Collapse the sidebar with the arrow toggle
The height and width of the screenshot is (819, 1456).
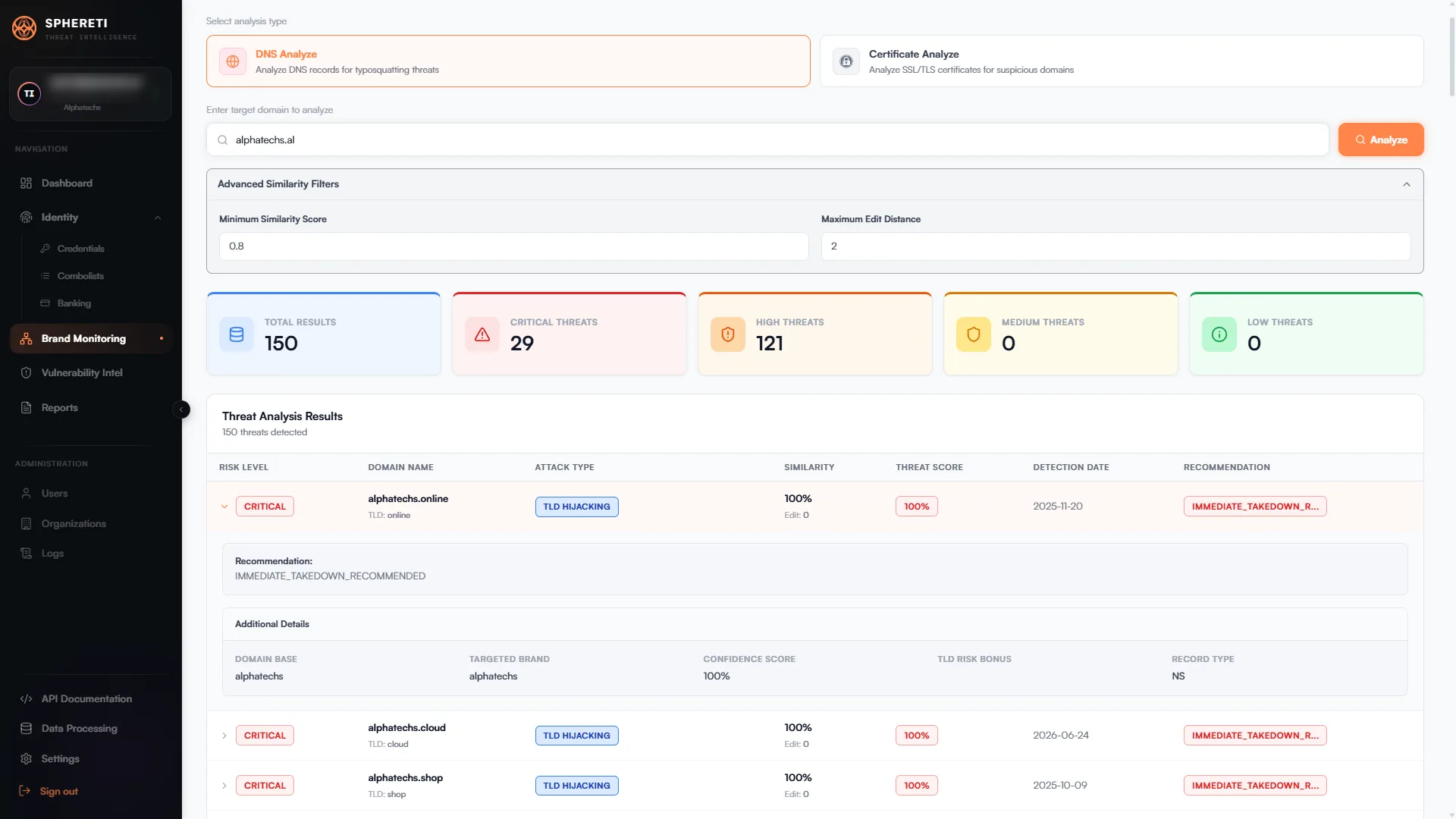[x=181, y=409]
